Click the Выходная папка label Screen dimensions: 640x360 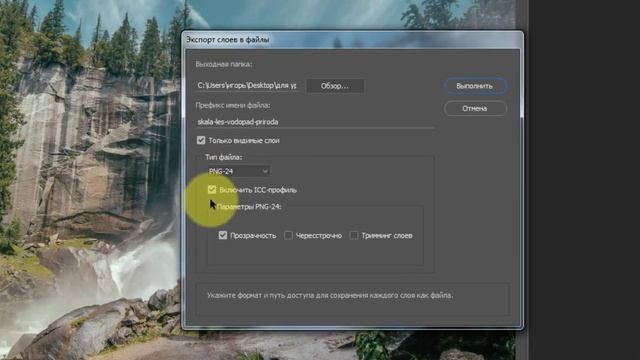[x=224, y=64]
